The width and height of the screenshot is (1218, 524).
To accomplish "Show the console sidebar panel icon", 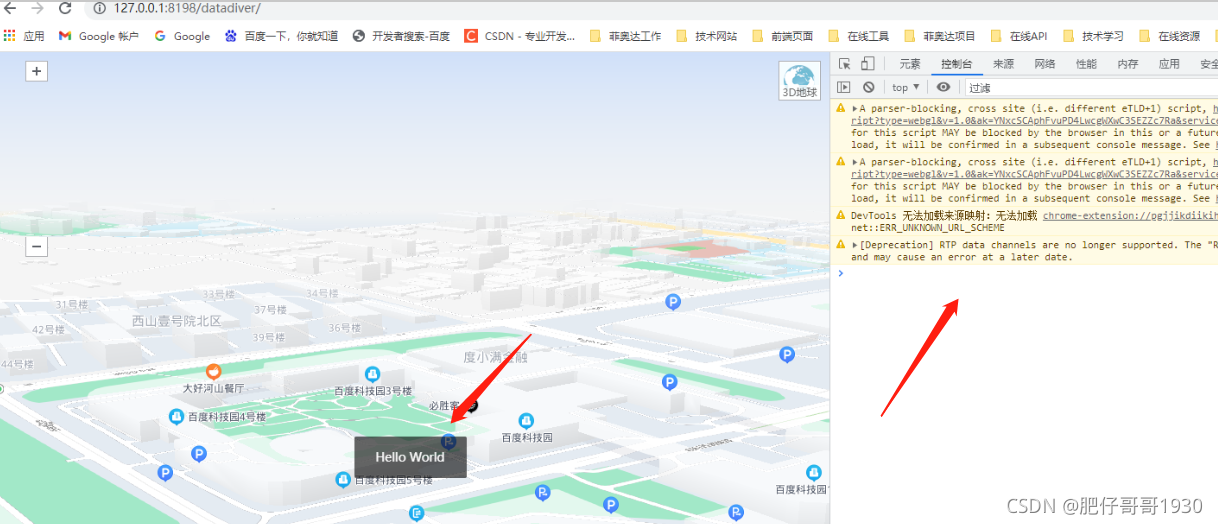I will (845, 87).
